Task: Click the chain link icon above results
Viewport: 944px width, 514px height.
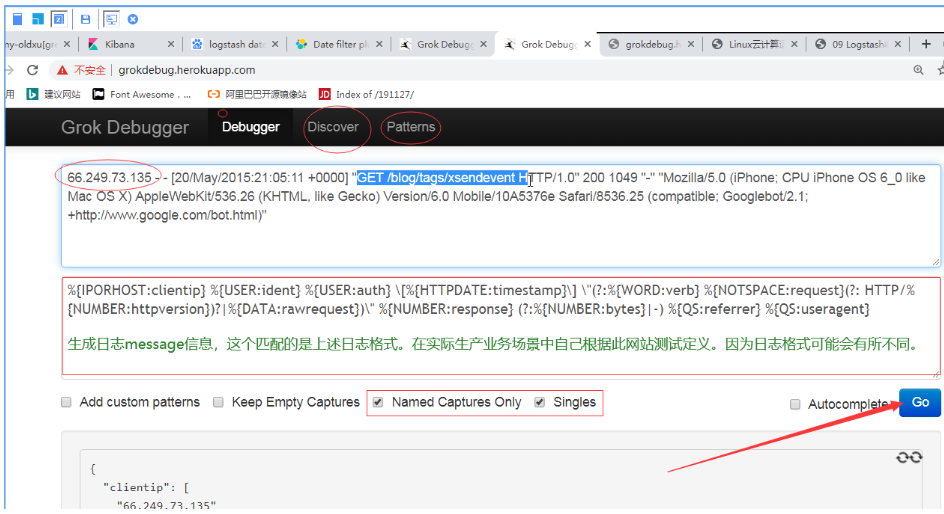Action: [x=908, y=457]
